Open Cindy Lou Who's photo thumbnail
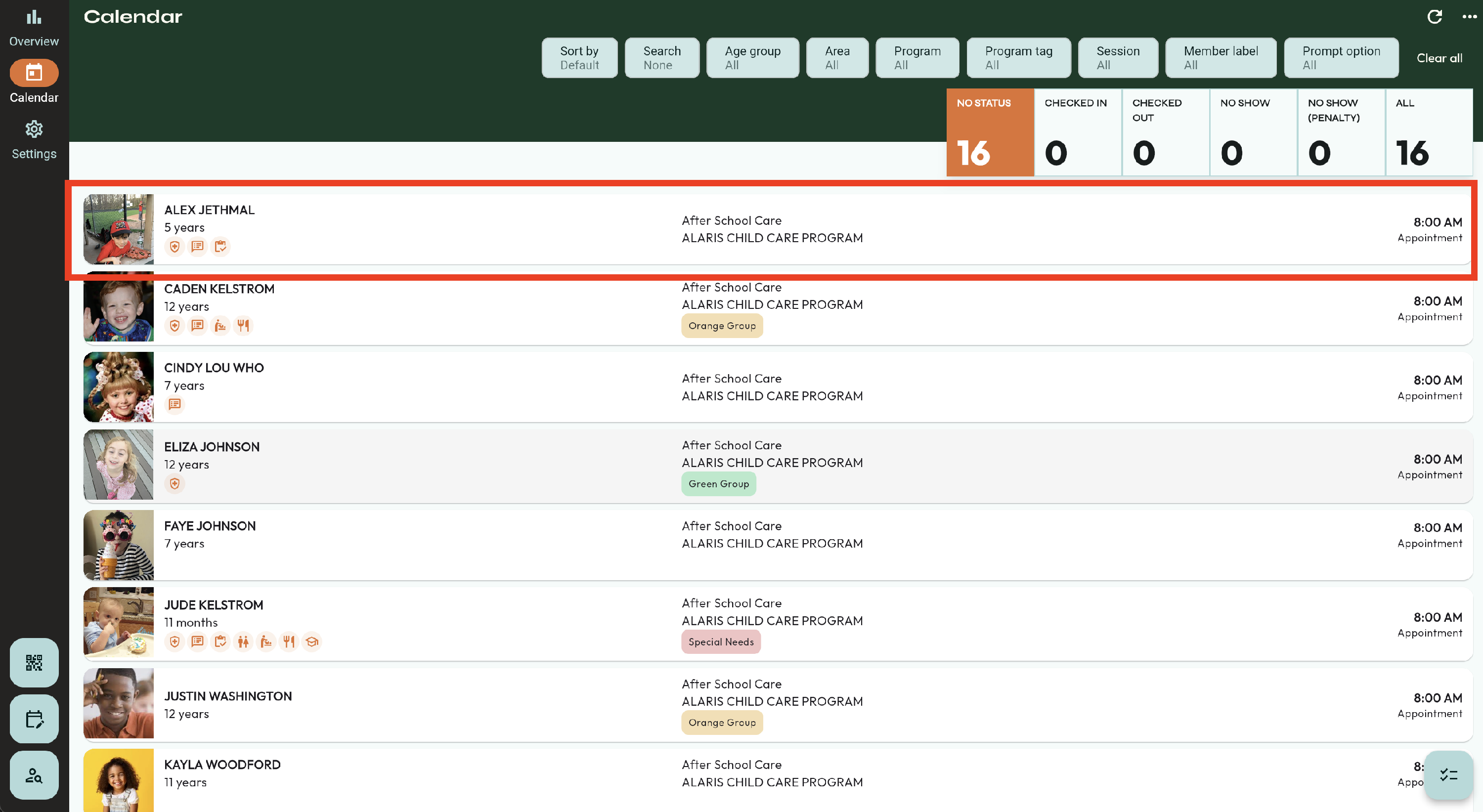1483x812 pixels. (x=119, y=386)
